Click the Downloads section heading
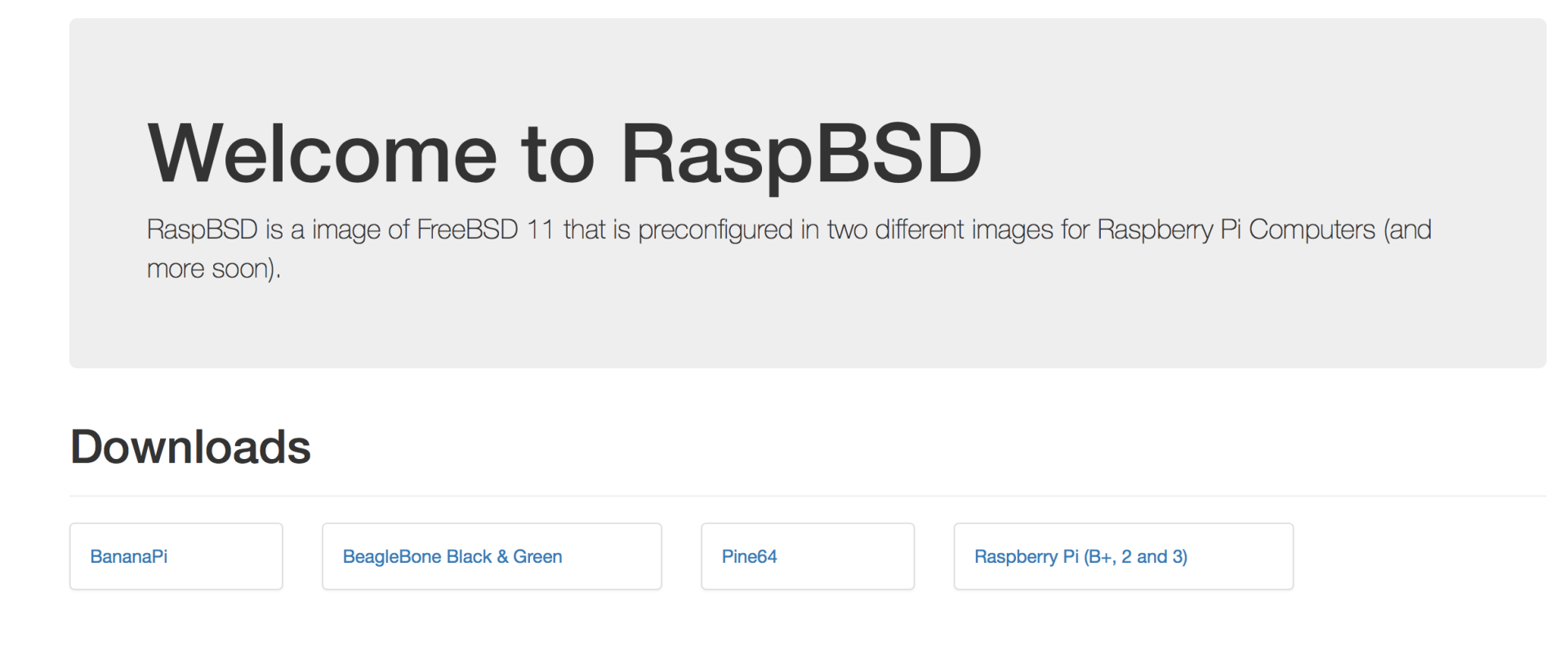The width and height of the screenshot is (1568, 651). [x=189, y=445]
